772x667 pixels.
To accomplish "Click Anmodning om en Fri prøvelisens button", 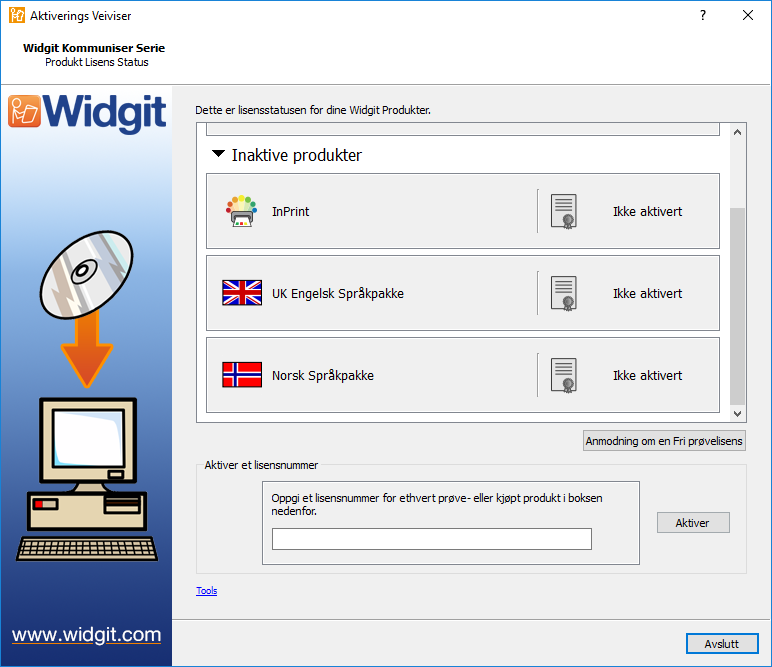I will [664, 441].
